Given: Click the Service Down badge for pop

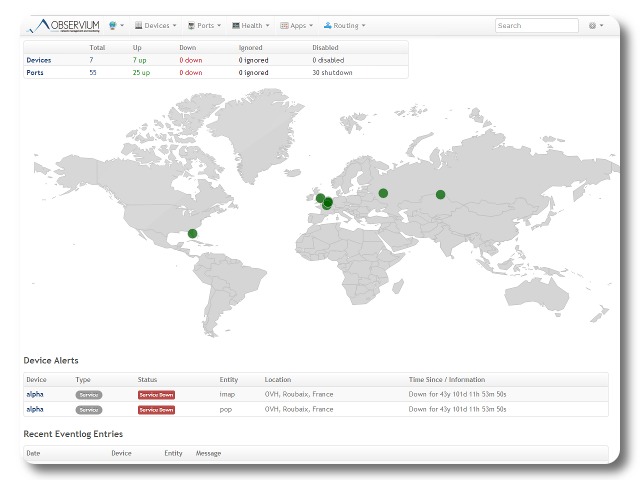Looking at the screenshot, I should click(x=156, y=410).
